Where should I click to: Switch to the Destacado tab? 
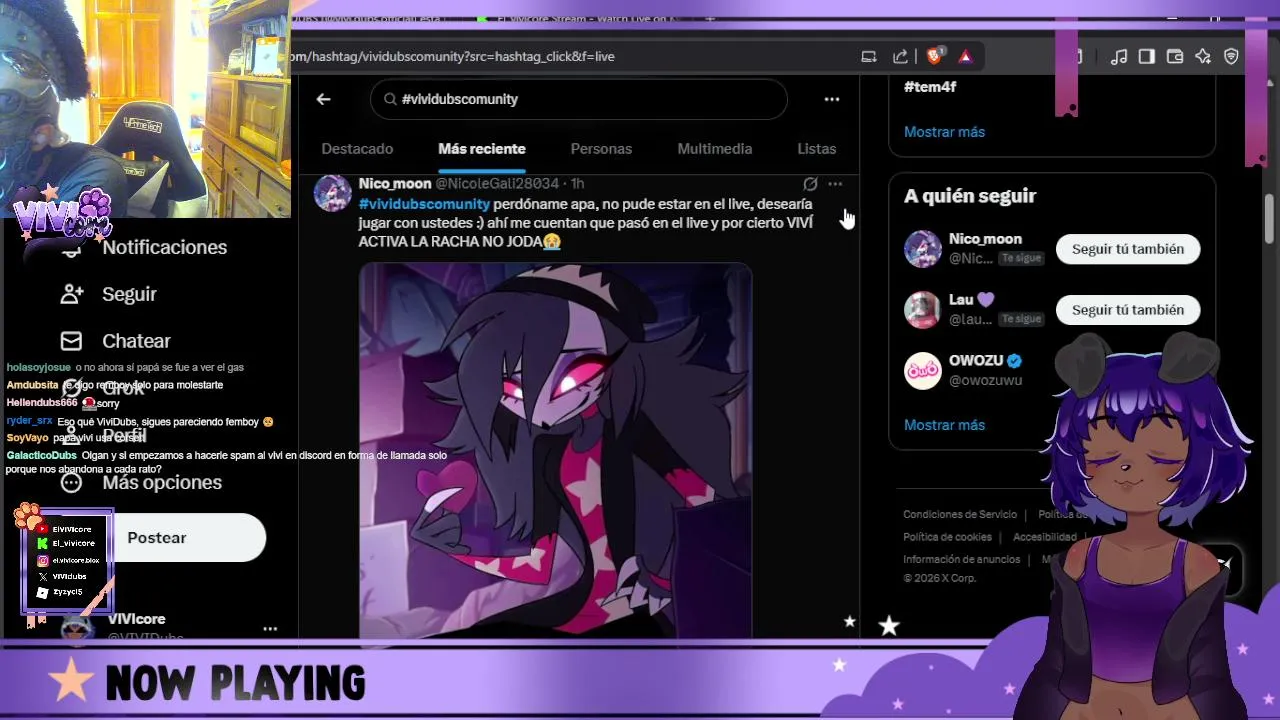[x=357, y=148]
